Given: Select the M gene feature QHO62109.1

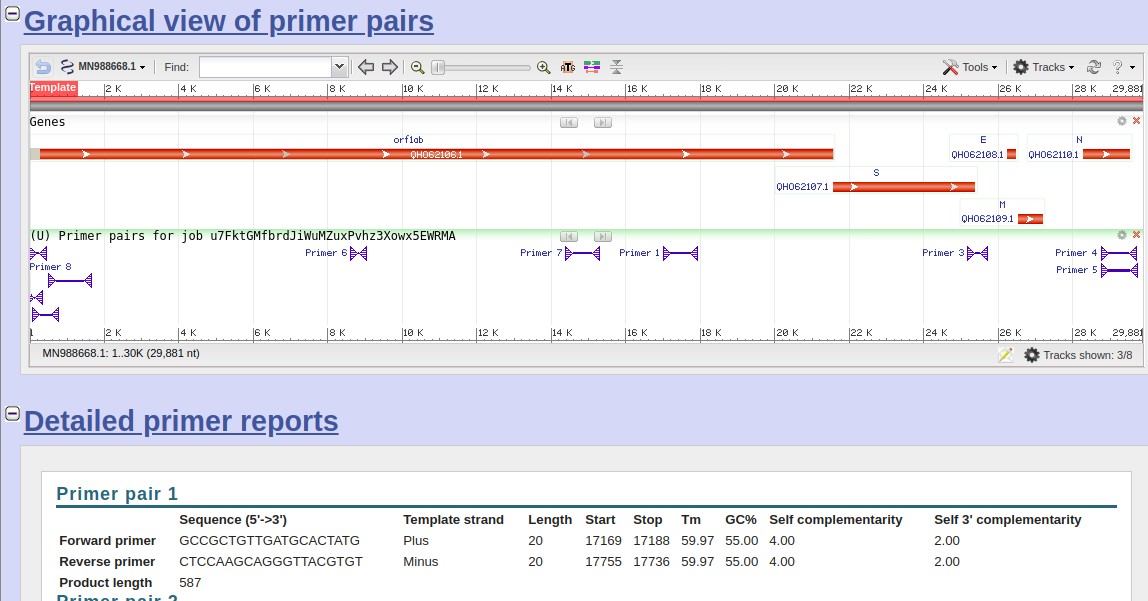Looking at the screenshot, I should tap(1030, 219).
